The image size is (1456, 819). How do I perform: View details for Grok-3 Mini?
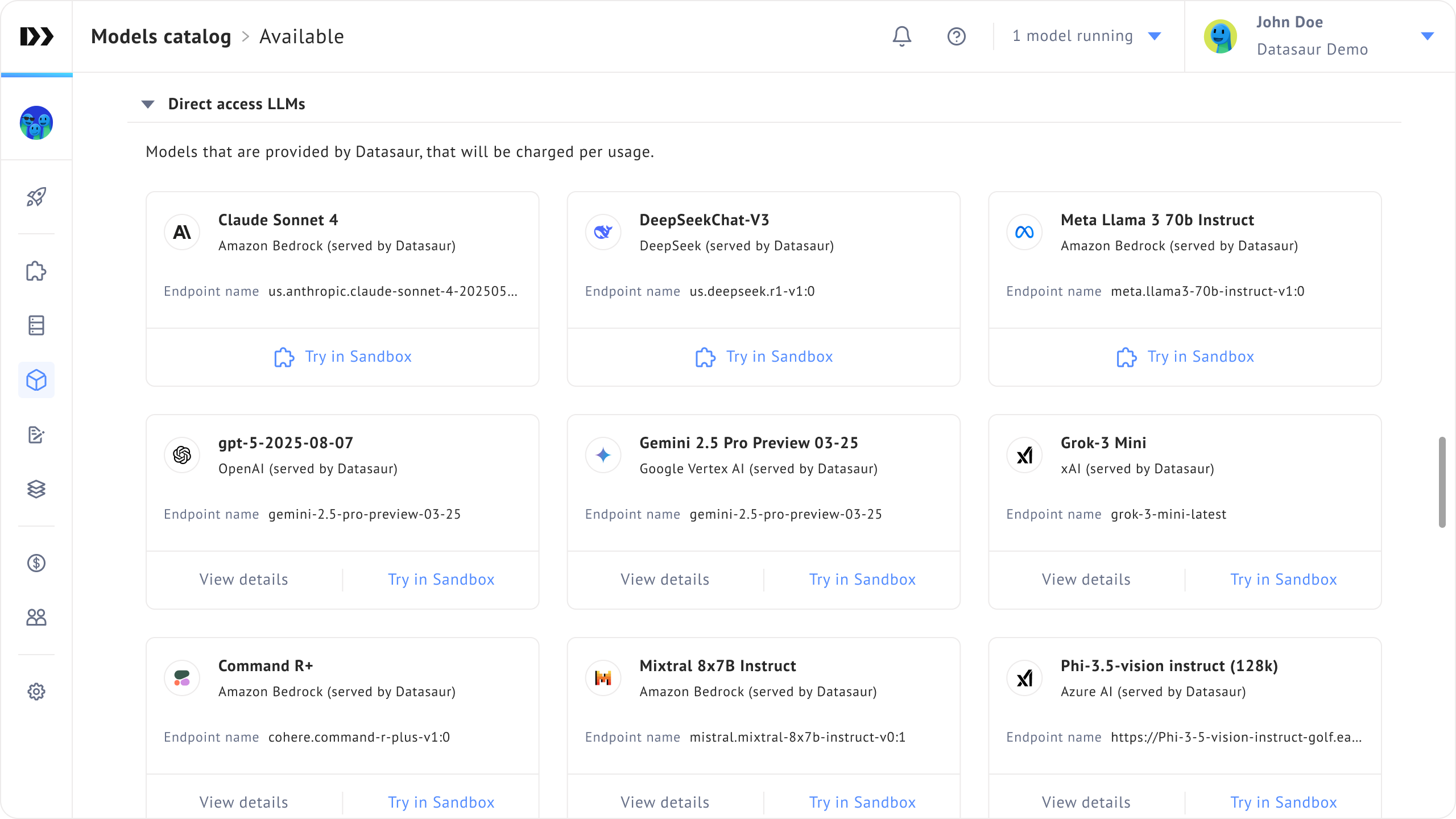pos(1086,580)
